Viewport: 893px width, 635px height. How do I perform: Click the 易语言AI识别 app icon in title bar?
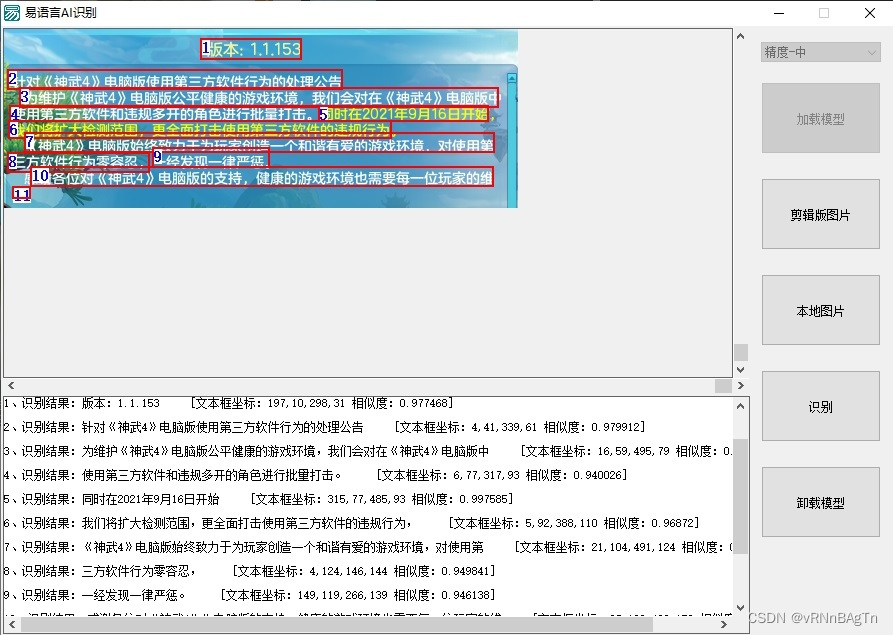tap(12, 13)
